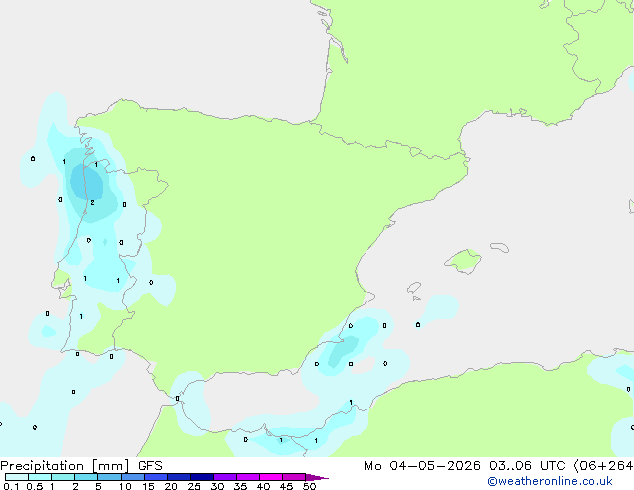Select the 2–5 mm legend swatch

[x=86, y=477]
